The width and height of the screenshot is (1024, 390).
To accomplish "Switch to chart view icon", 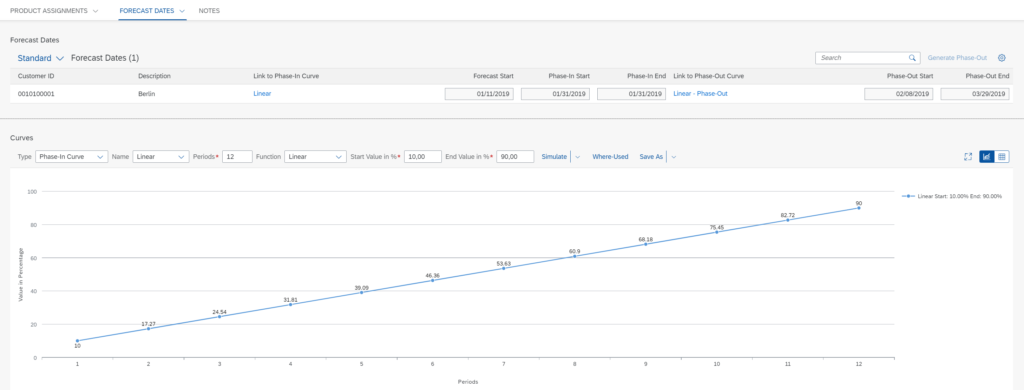I will pos(987,157).
